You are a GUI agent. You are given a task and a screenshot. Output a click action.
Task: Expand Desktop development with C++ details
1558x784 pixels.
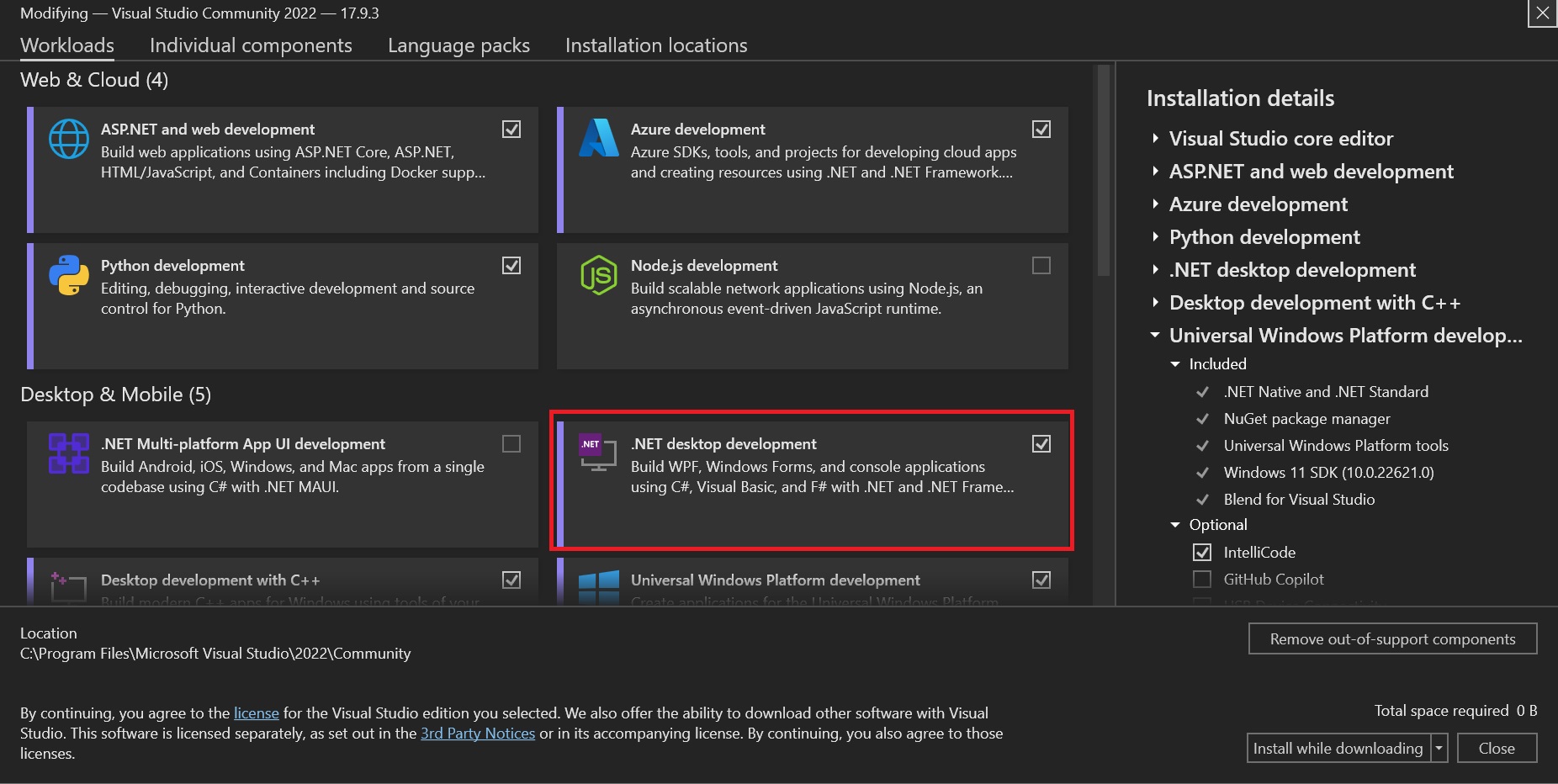pos(1156,302)
